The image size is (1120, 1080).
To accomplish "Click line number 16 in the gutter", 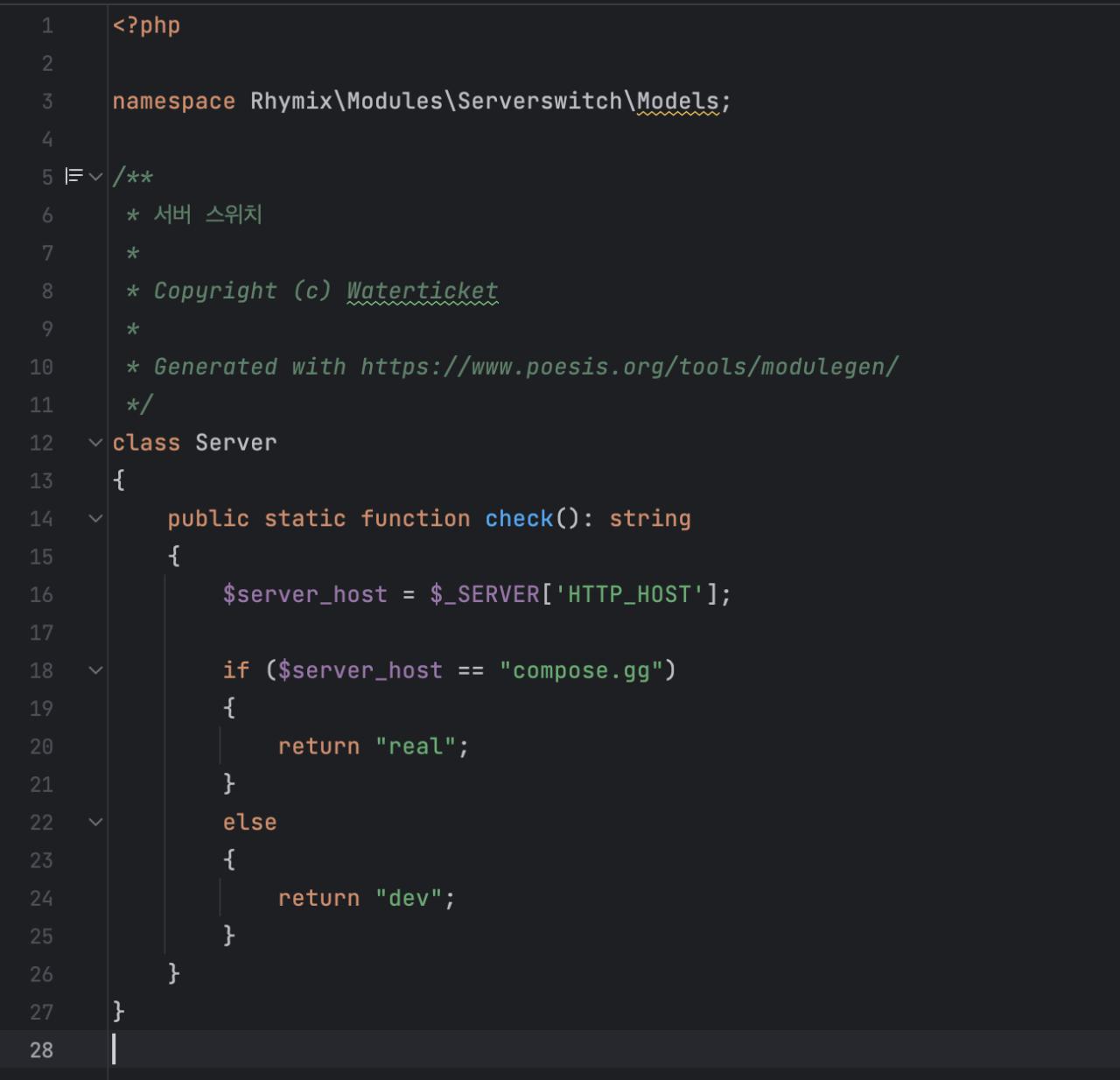I will [41, 595].
